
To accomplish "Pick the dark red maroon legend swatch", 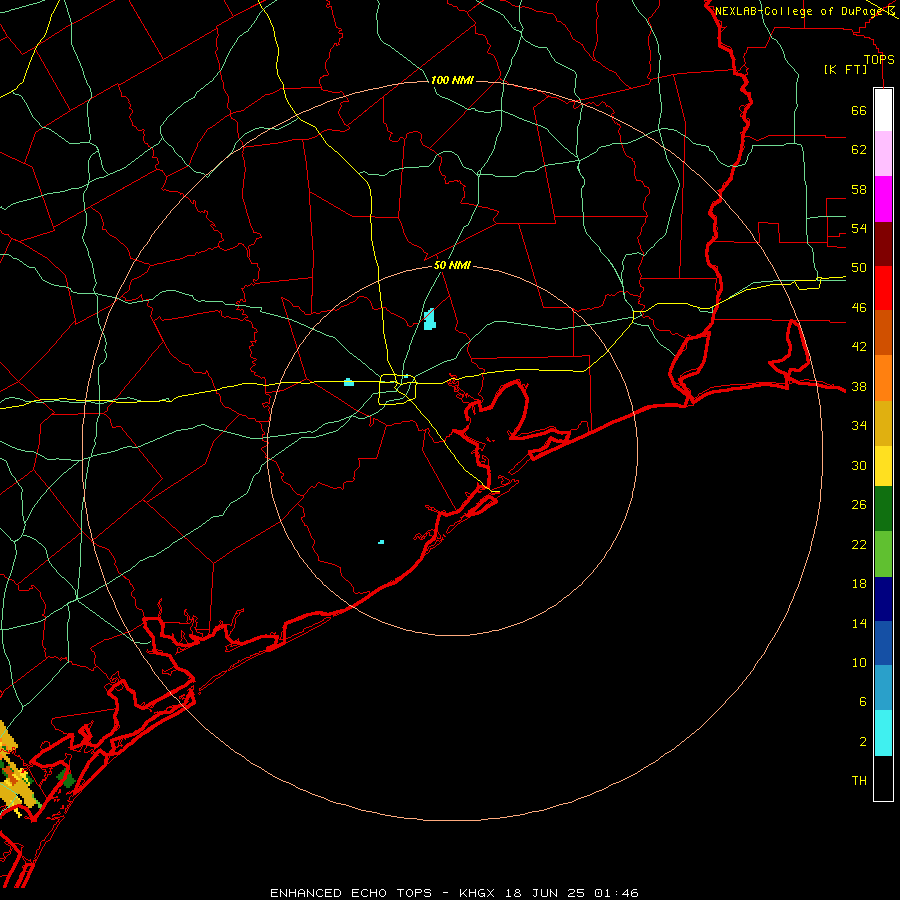I will [x=883, y=244].
